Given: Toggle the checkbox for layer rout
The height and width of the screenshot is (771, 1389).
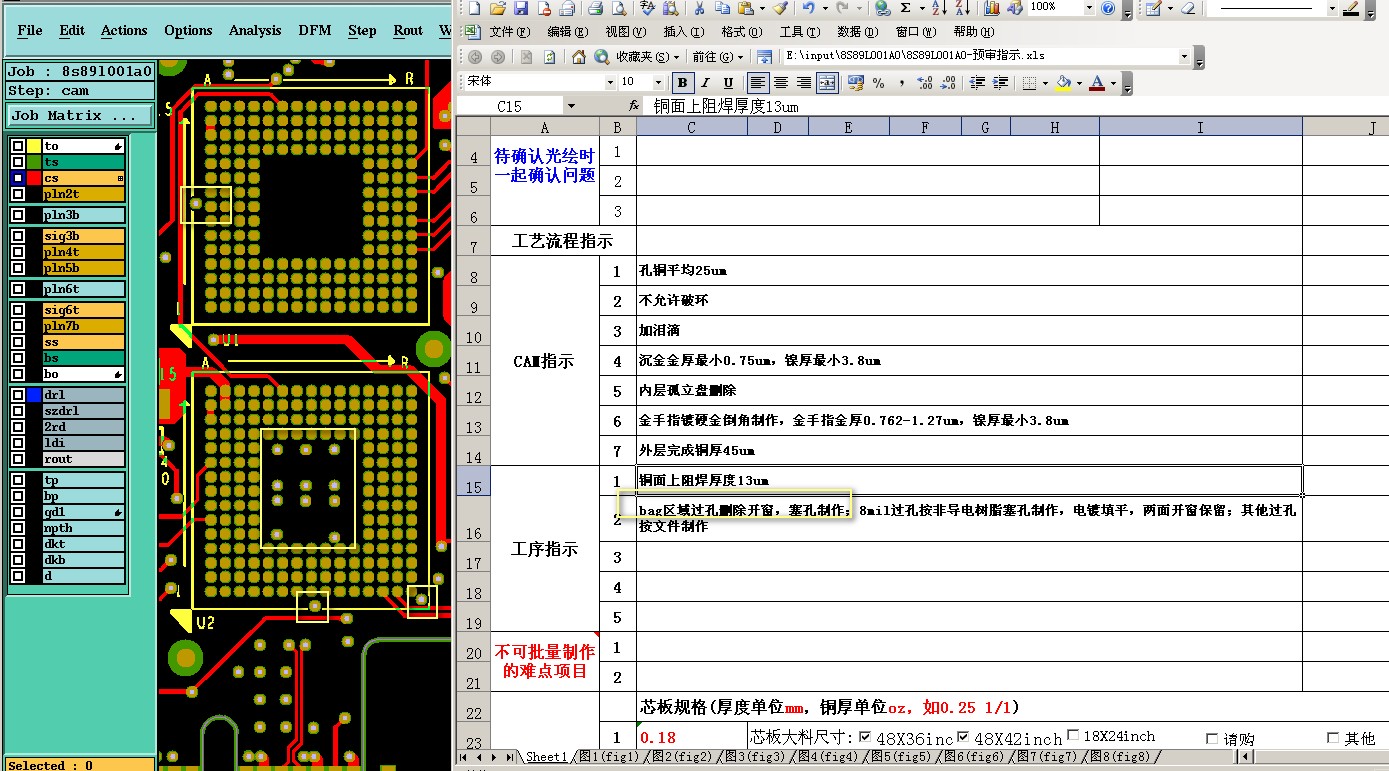Looking at the screenshot, I should coord(18,459).
